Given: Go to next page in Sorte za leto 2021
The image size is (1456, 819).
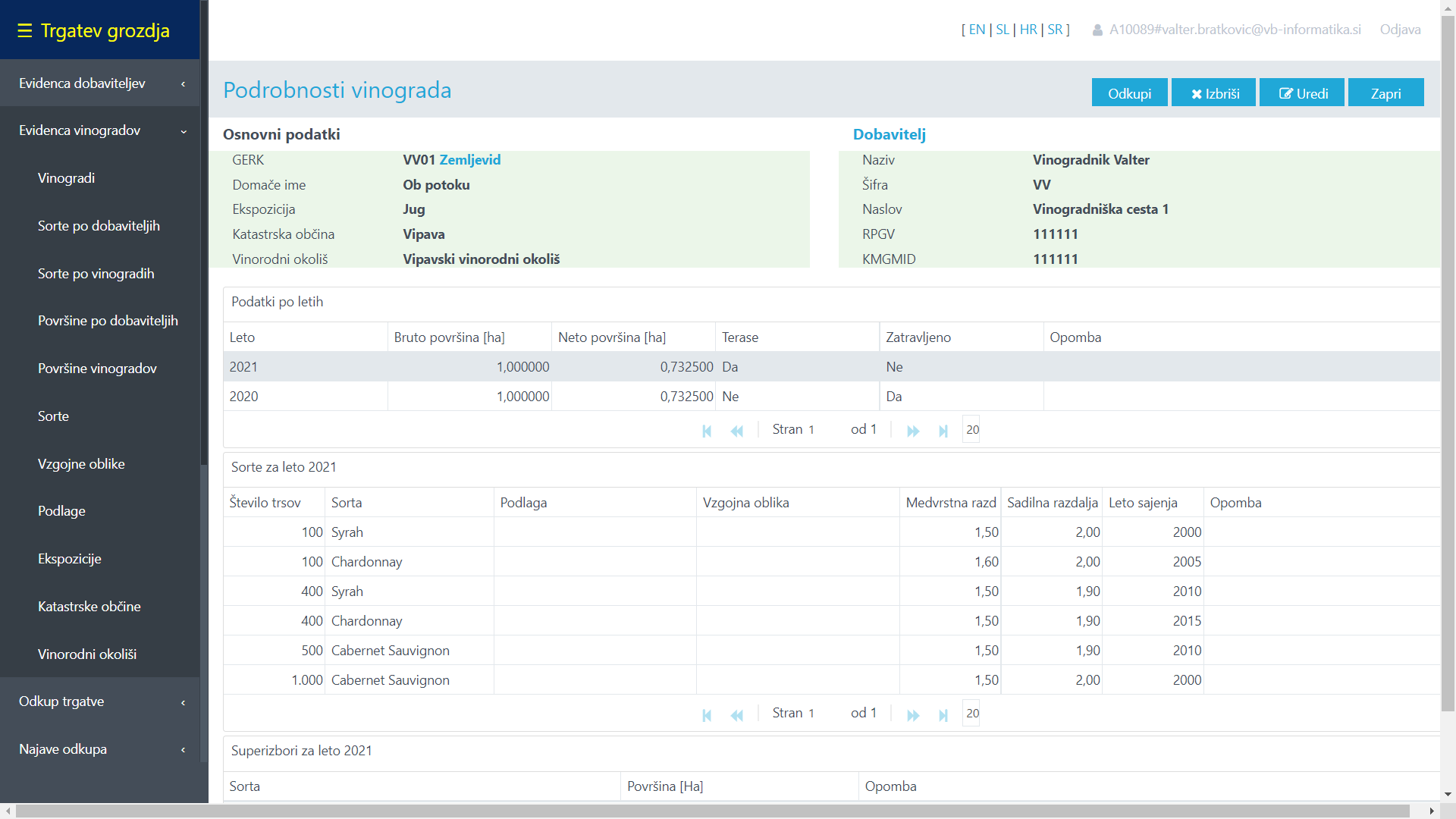Looking at the screenshot, I should (913, 714).
